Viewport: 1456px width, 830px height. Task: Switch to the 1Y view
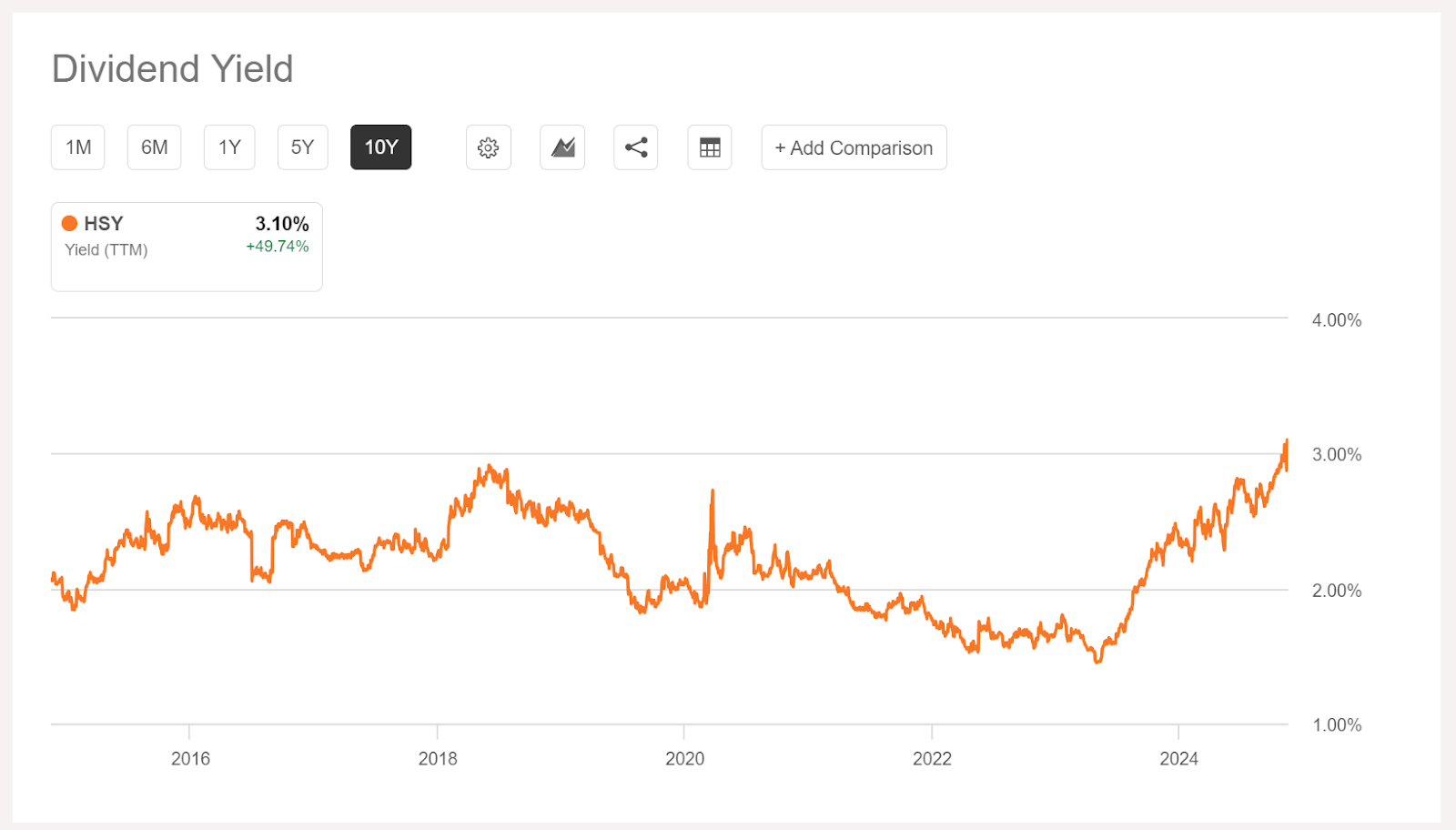click(x=228, y=147)
